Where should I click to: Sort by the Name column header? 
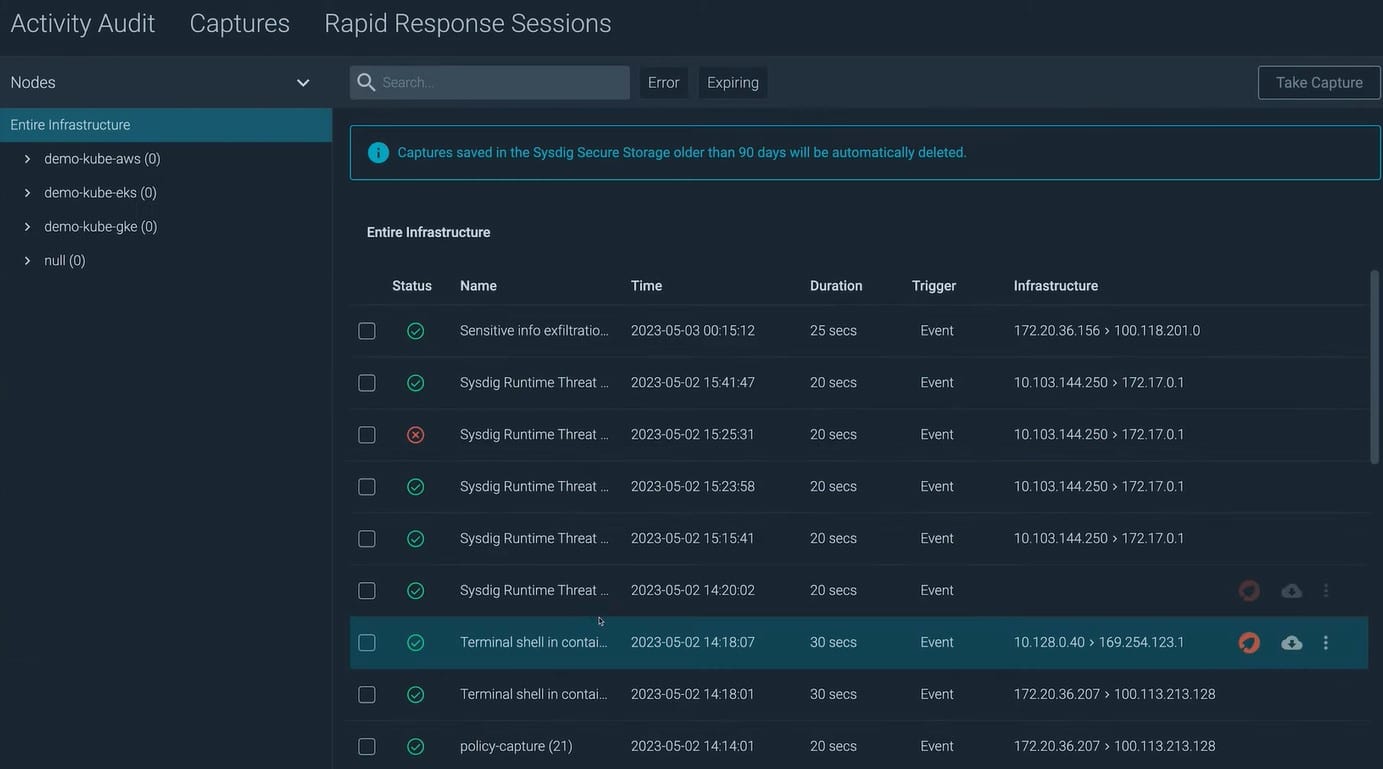(x=478, y=286)
